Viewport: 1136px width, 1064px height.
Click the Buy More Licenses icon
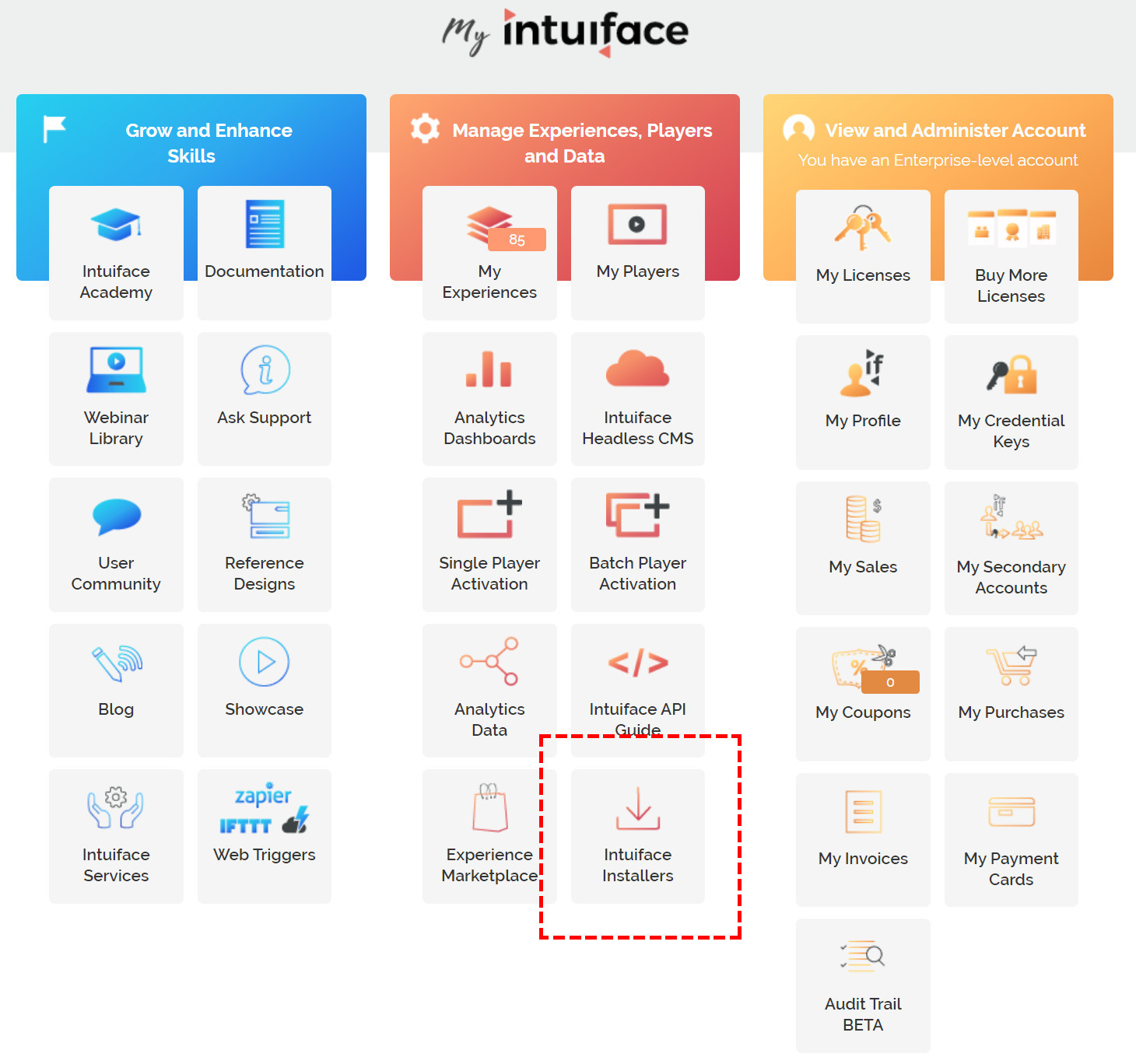point(1012,227)
